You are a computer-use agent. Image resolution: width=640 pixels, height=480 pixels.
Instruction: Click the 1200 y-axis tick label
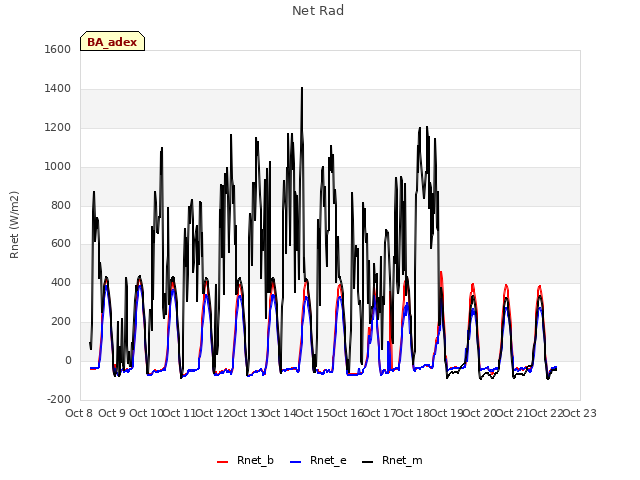point(58,128)
